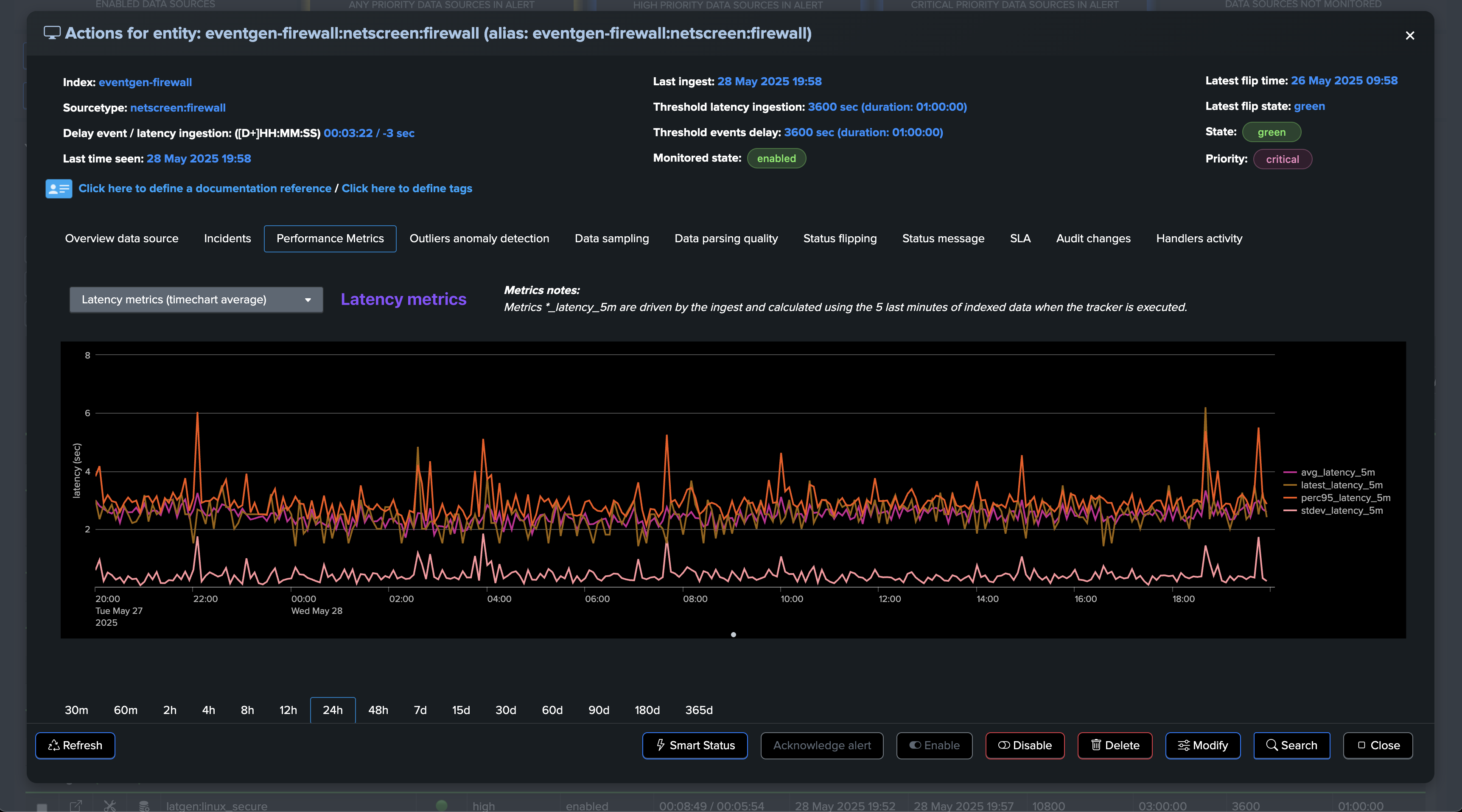
Task: Open the Status flipping tab
Action: click(x=840, y=238)
